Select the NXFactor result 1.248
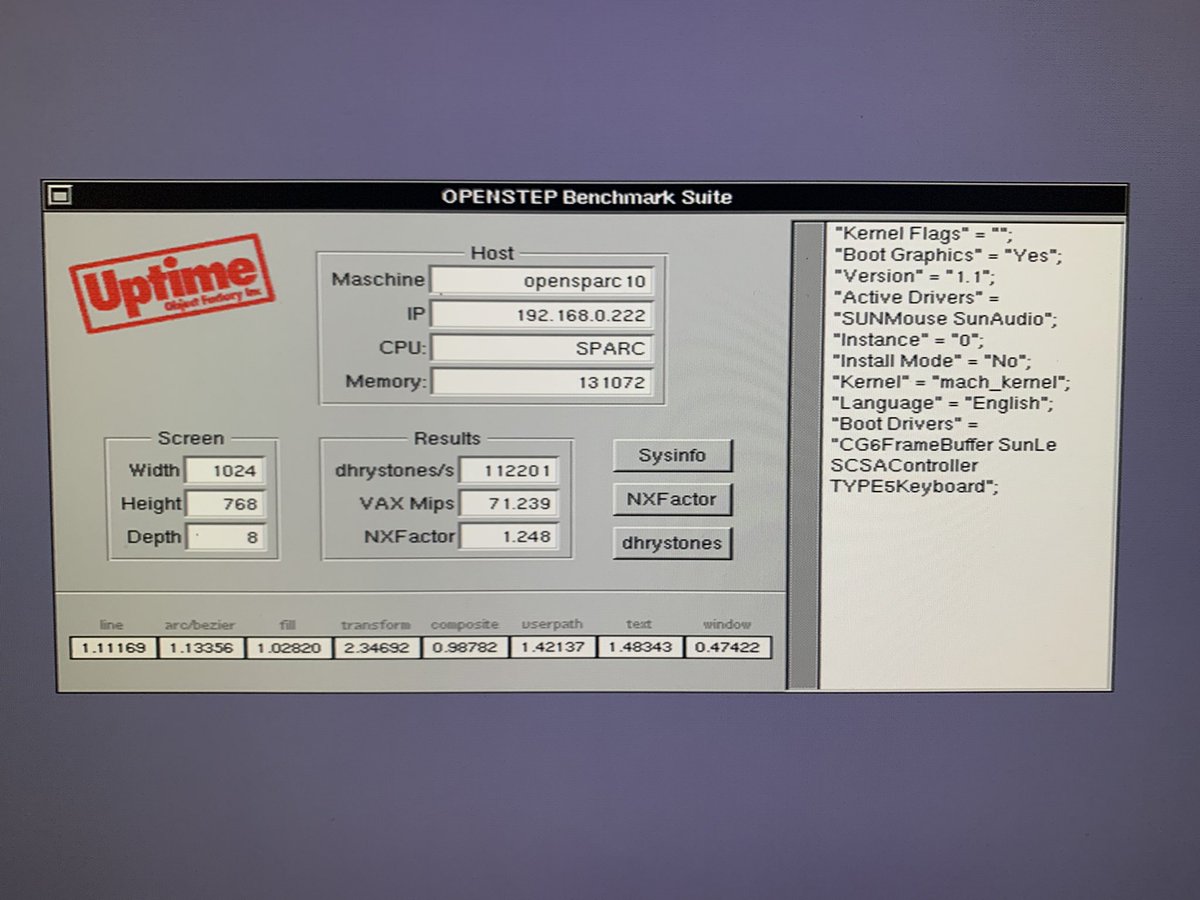 (509, 537)
